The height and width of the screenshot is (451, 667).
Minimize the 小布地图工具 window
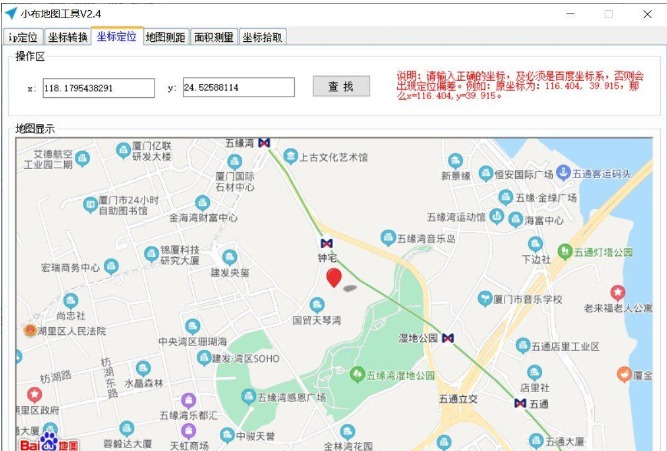(570, 14)
